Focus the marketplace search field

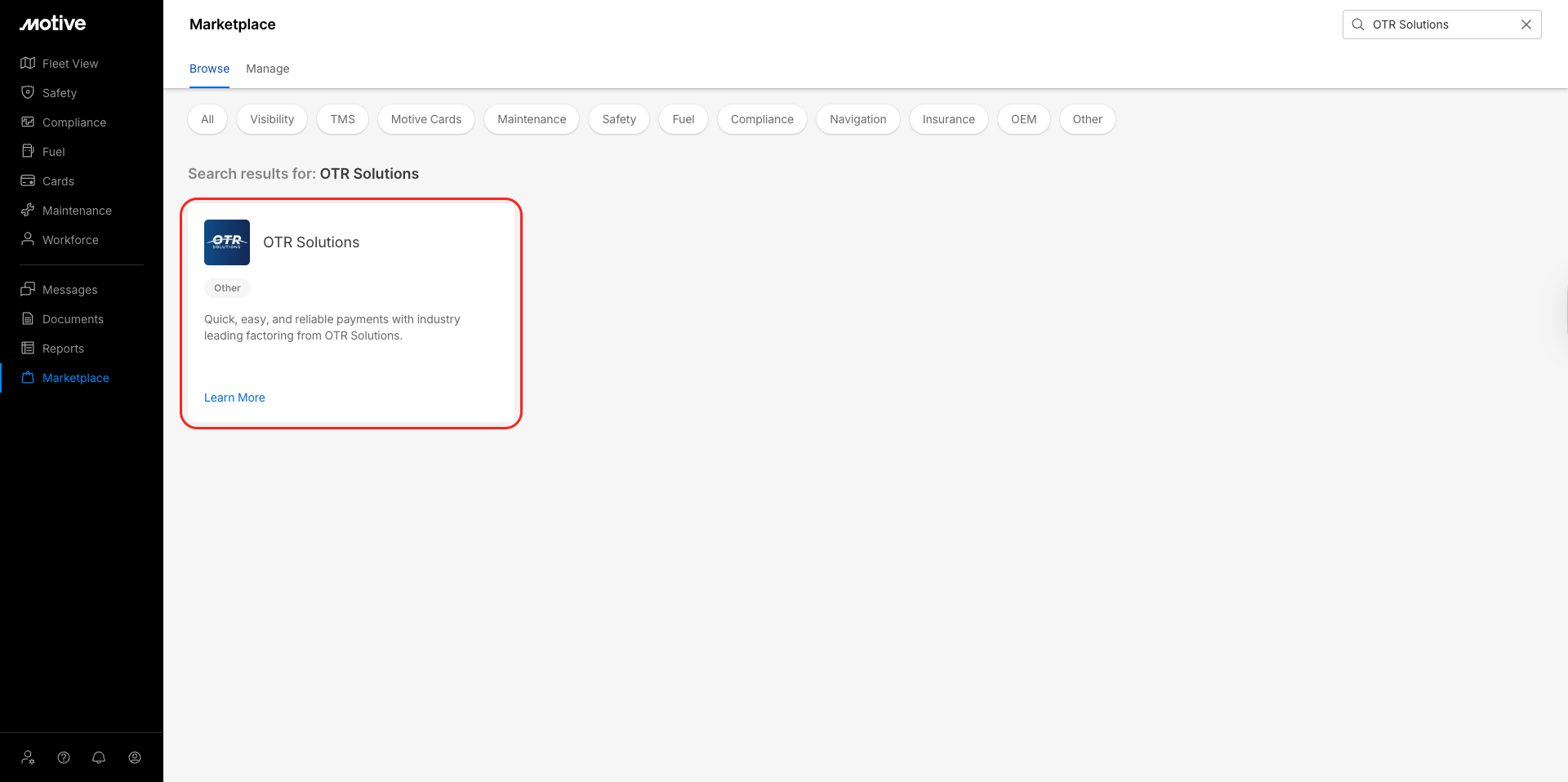click(1441, 24)
